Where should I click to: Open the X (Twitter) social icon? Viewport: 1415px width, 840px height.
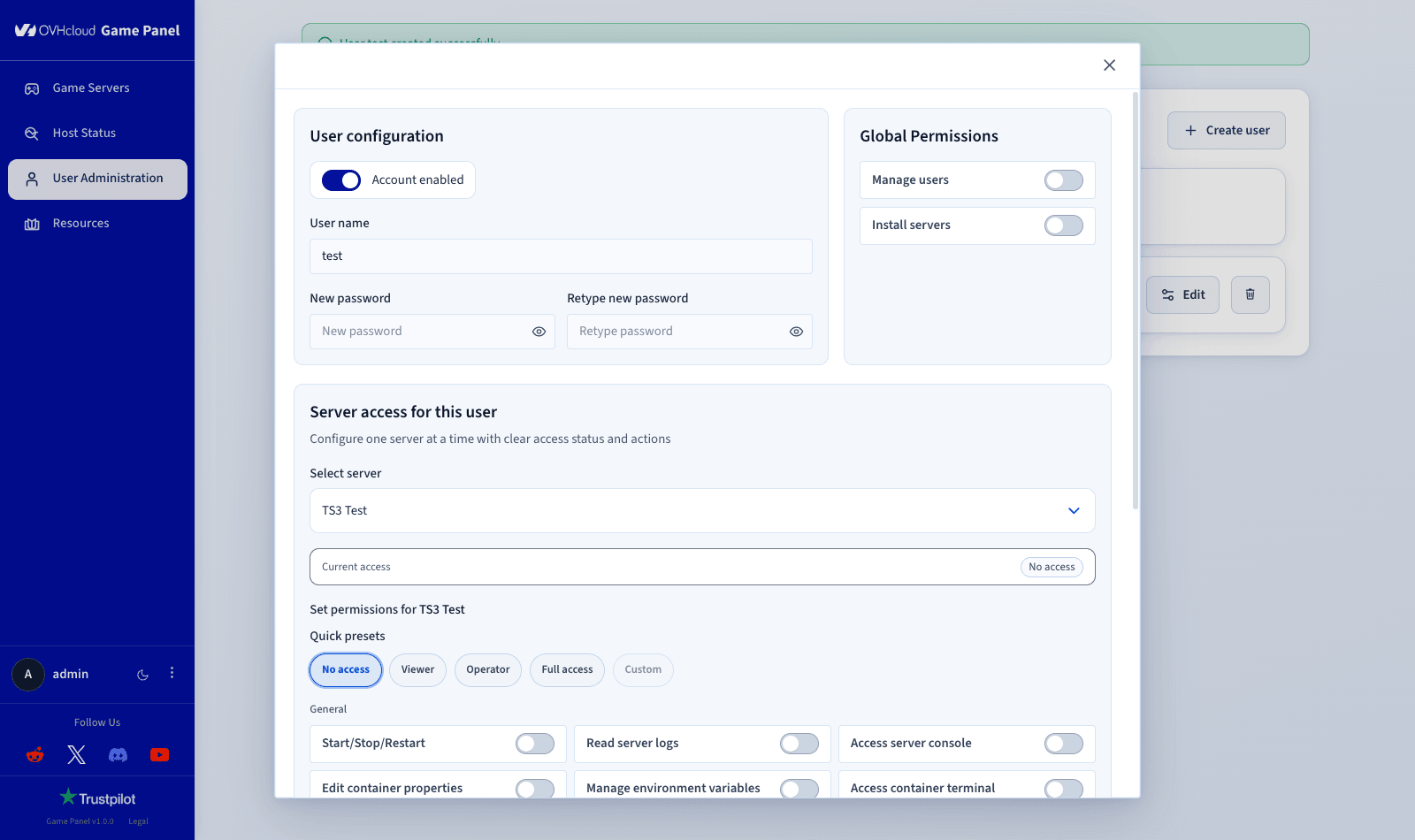tap(77, 755)
